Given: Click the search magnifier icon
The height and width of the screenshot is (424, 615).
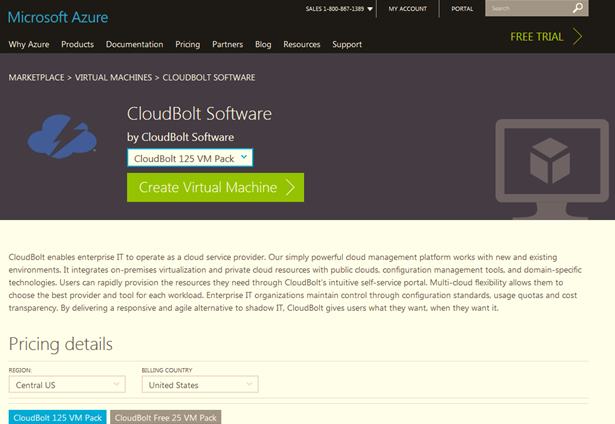Looking at the screenshot, I should click(x=578, y=8).
